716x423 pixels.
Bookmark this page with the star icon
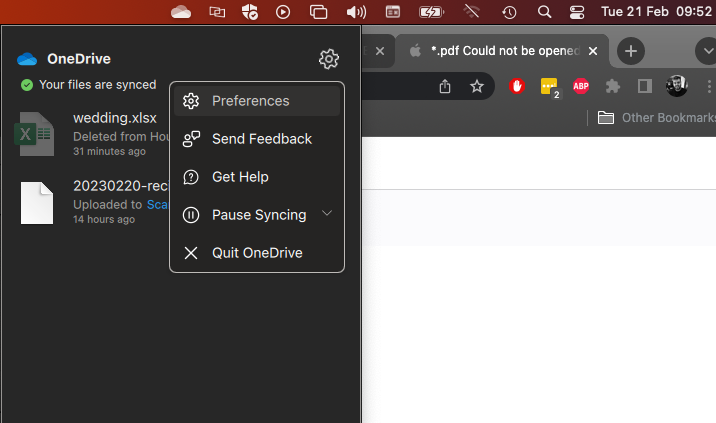point(477,86)
